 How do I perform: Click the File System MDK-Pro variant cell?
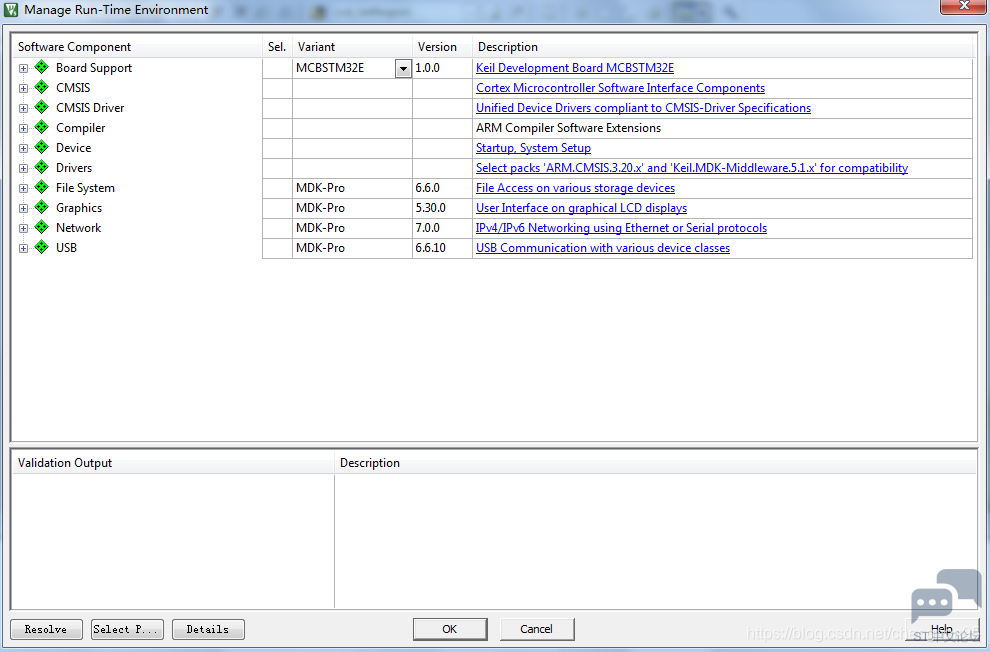click(x=352, y=188)
